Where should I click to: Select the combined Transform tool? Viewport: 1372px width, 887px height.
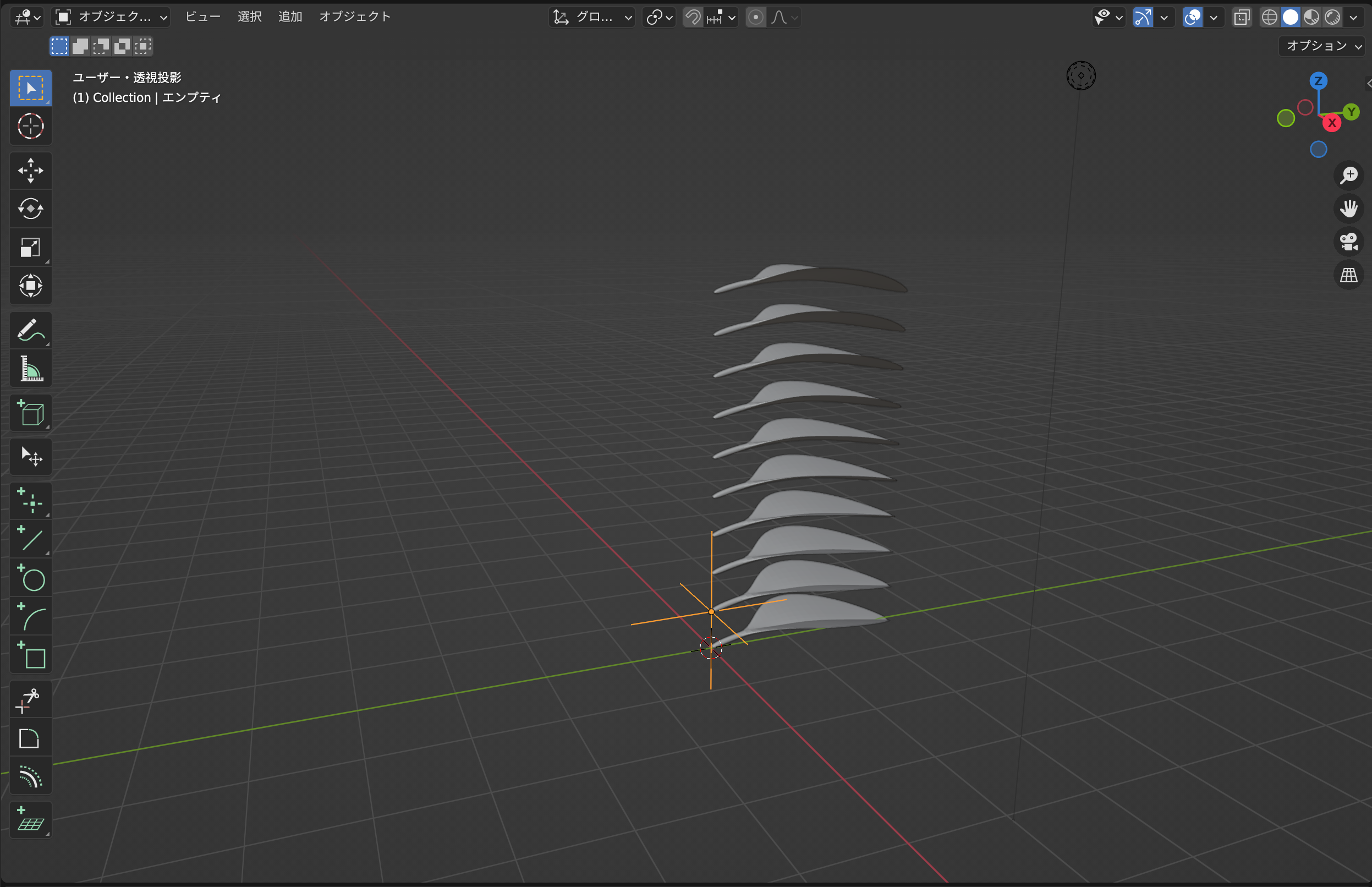point(30,286)
